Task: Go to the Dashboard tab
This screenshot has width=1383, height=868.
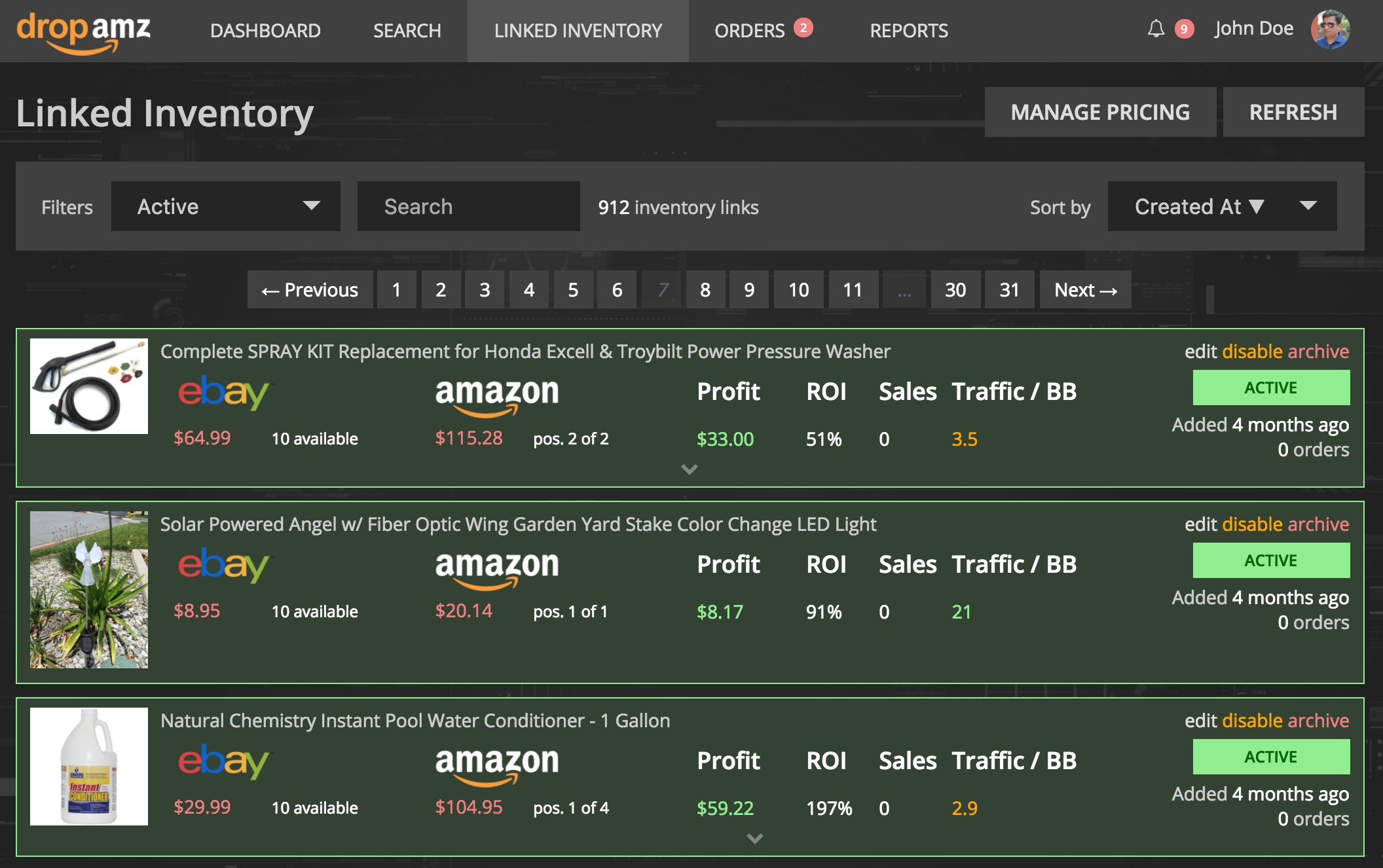Action: tap(265, 31)
